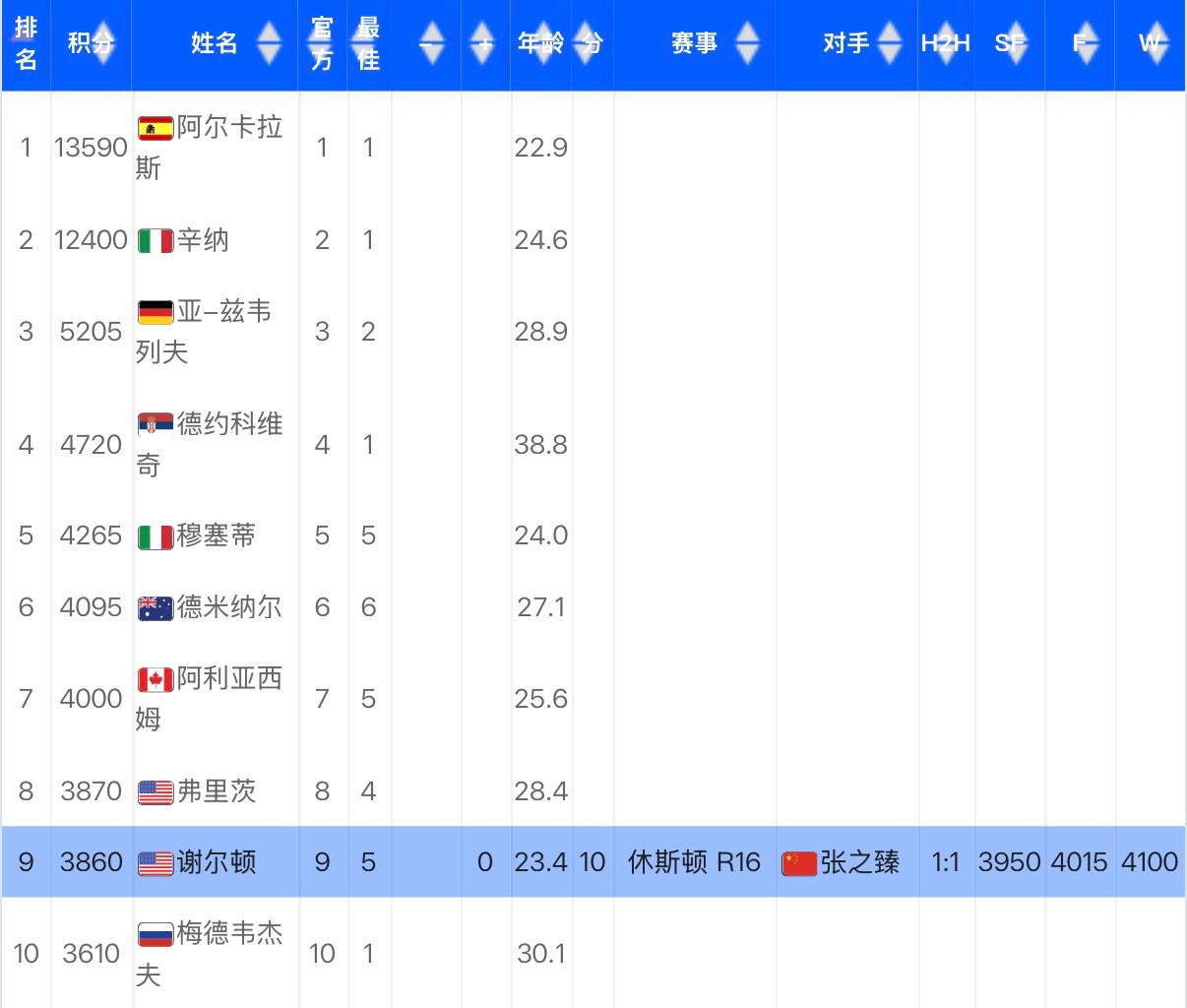1187x1008 pixels.
Task: Click Spain flag next to 阿尔卡拉斯
Action: (x=156, y=129)
